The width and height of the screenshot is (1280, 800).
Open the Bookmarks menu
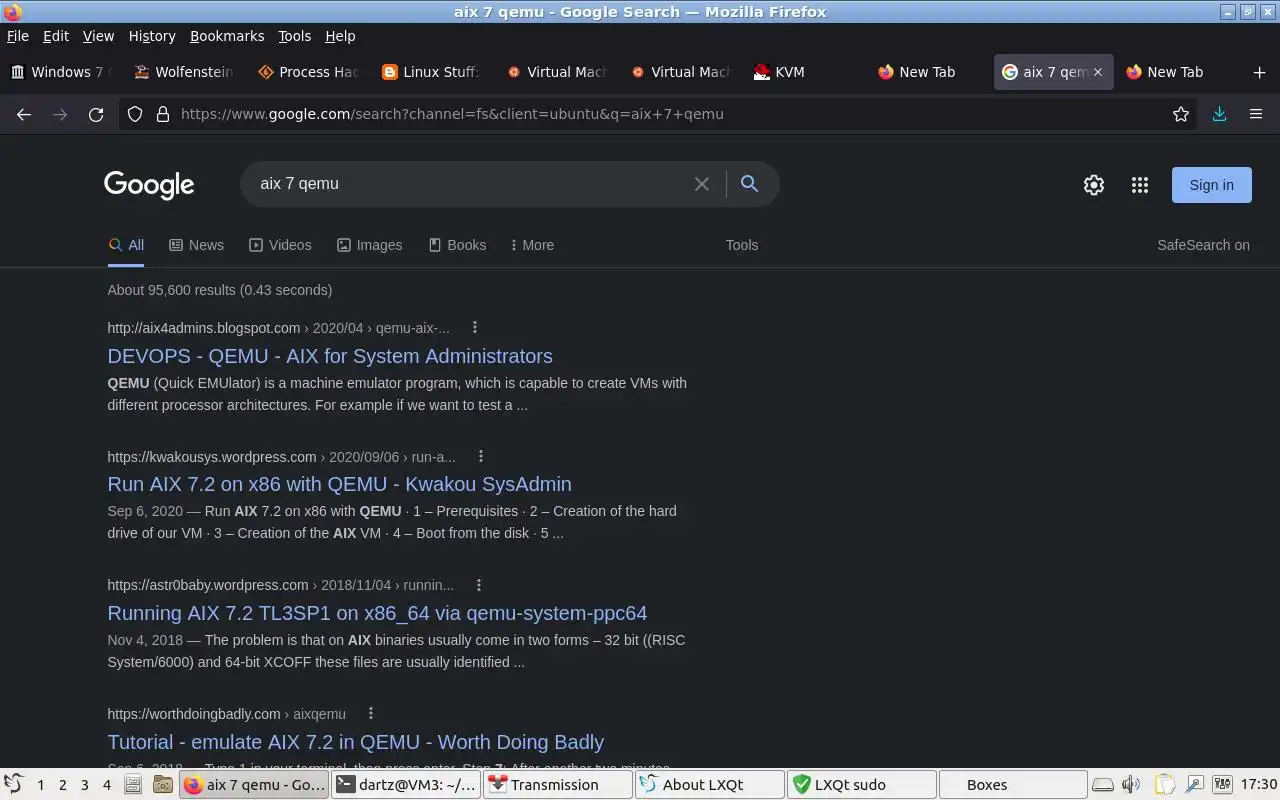click(x=227, y=36)
